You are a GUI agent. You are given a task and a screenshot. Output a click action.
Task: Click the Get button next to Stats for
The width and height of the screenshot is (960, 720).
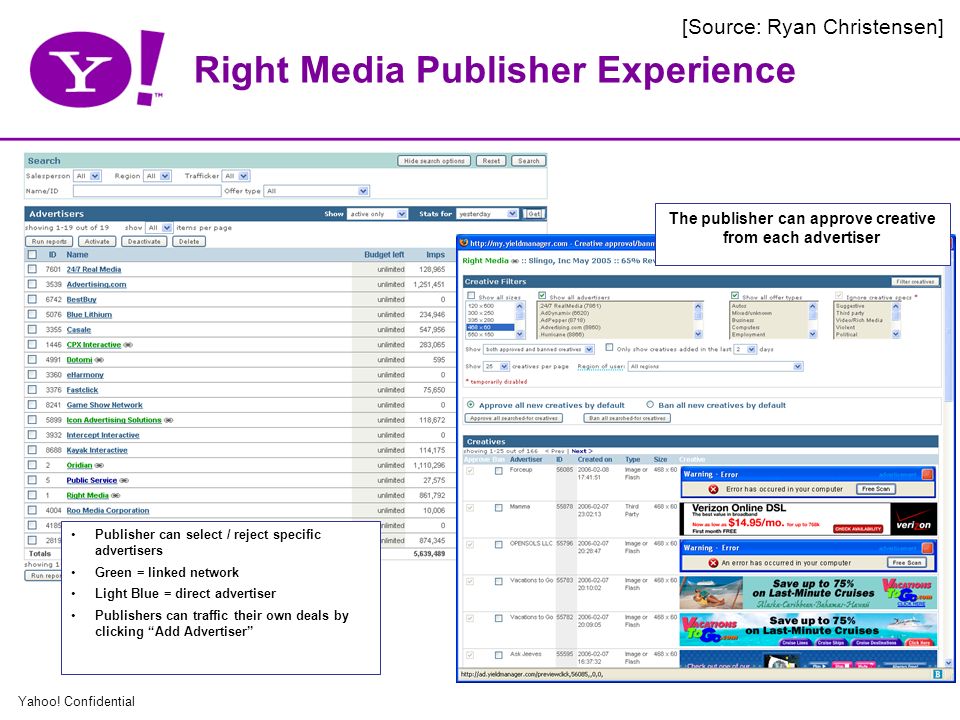(x=534, y=214)
